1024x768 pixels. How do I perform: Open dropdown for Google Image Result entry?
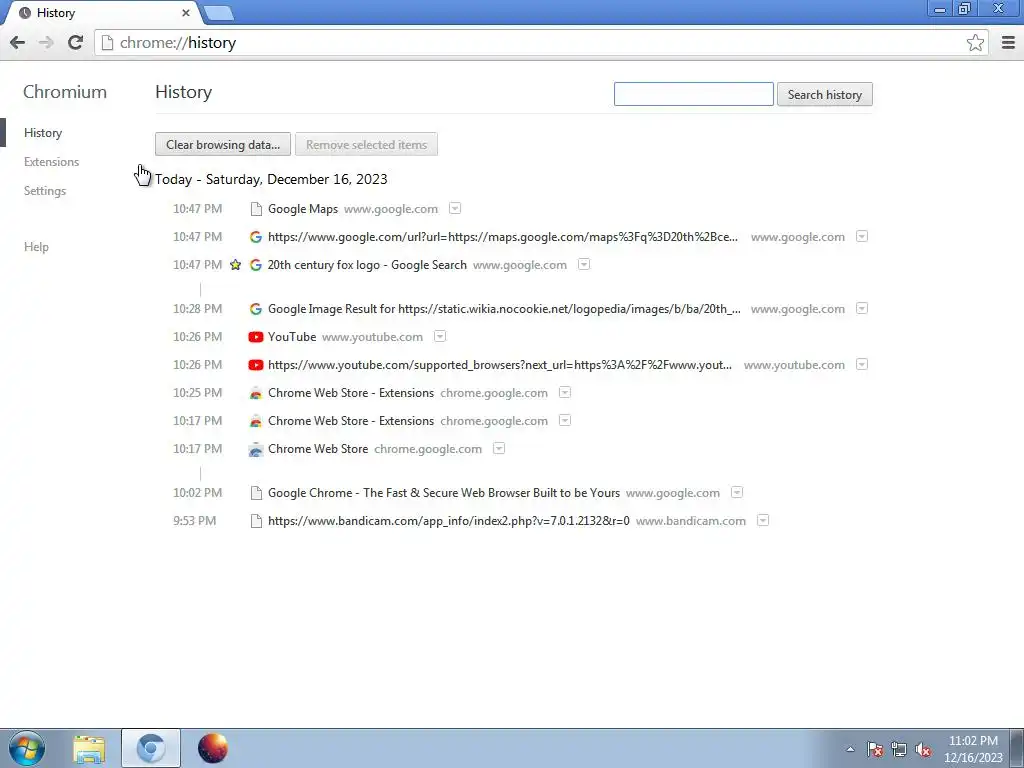point(862,308)
